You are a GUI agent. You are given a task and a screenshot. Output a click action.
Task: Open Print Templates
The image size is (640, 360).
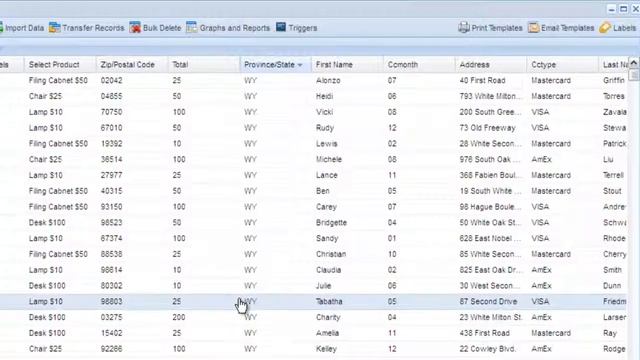(x=497, y=28)
